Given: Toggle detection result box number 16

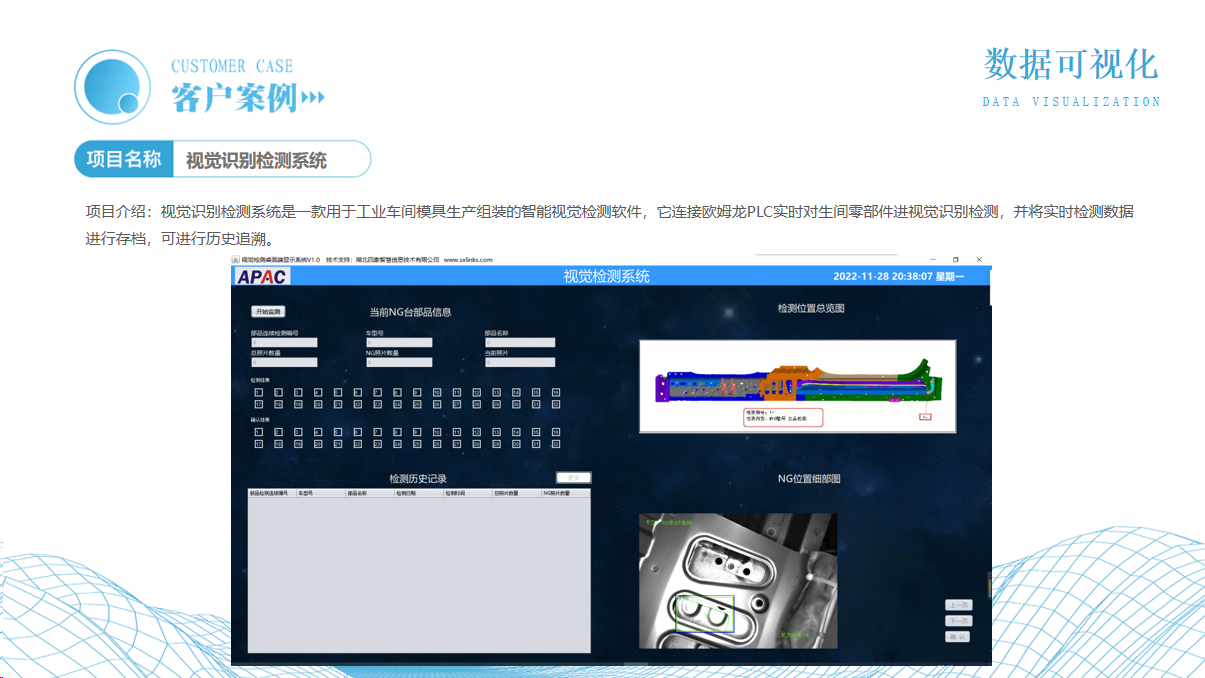Looking at the screenshot, I should (555, 392).
